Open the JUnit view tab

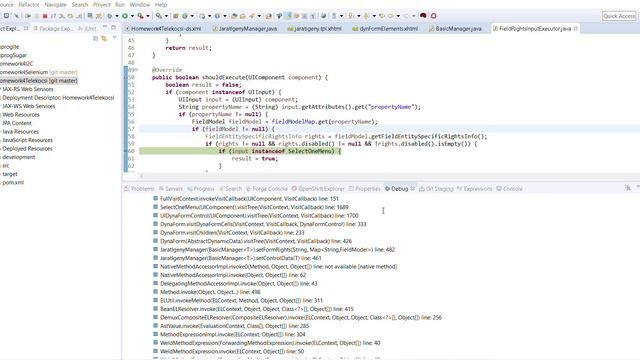[x=87, y=29]
